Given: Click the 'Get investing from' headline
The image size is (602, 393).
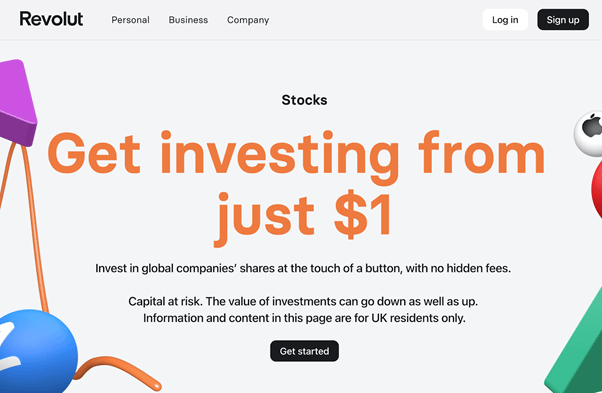Looking at the screenshot, I should tap(296, 156).
